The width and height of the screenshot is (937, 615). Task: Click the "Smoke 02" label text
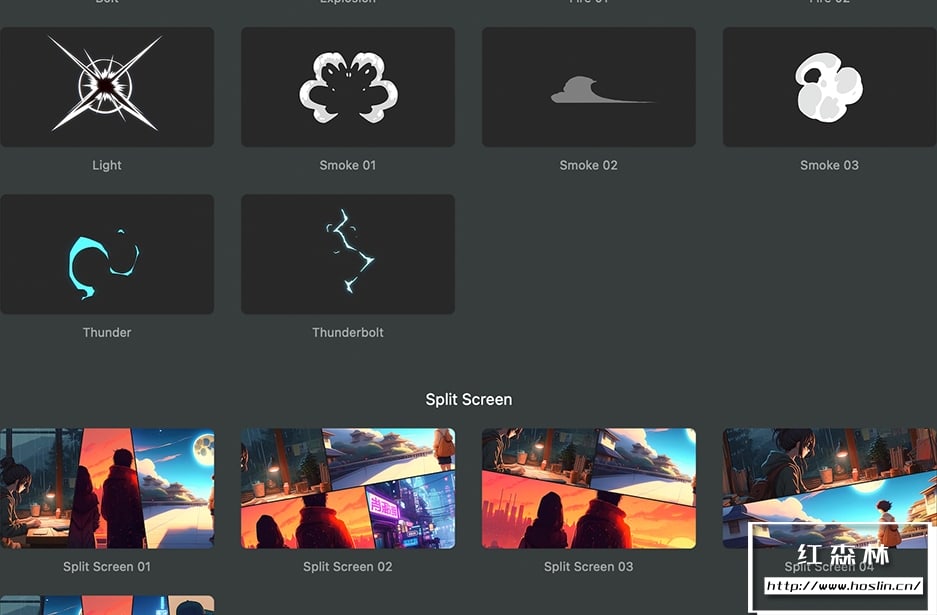[589, 166]
